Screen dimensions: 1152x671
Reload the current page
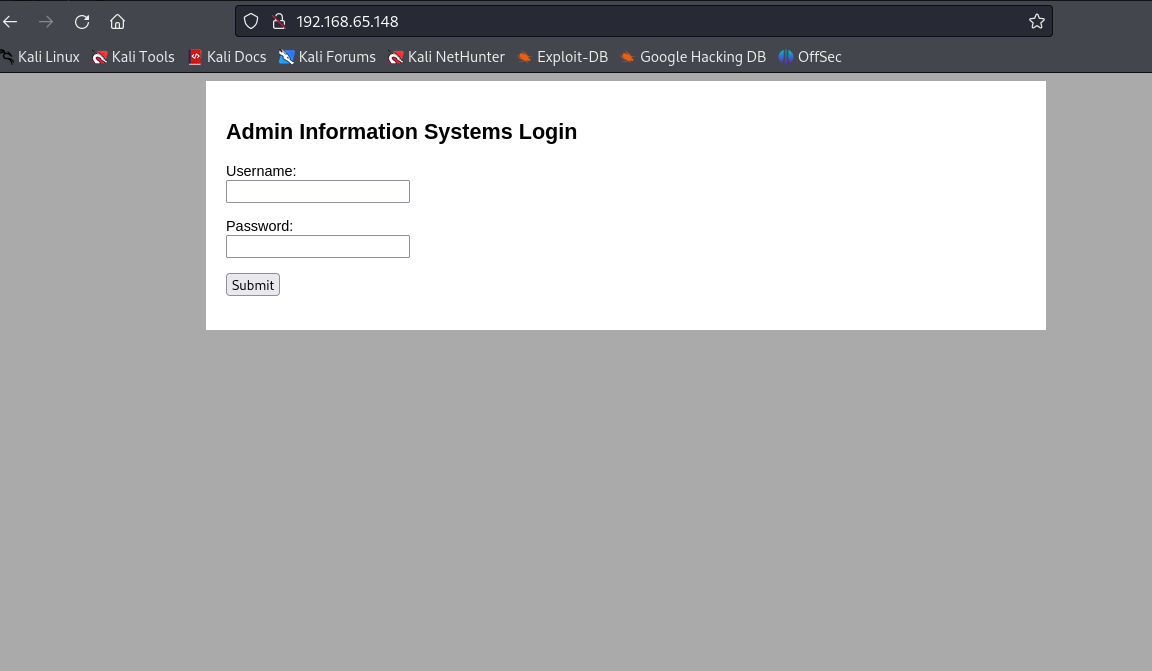[x=82, y=21]
